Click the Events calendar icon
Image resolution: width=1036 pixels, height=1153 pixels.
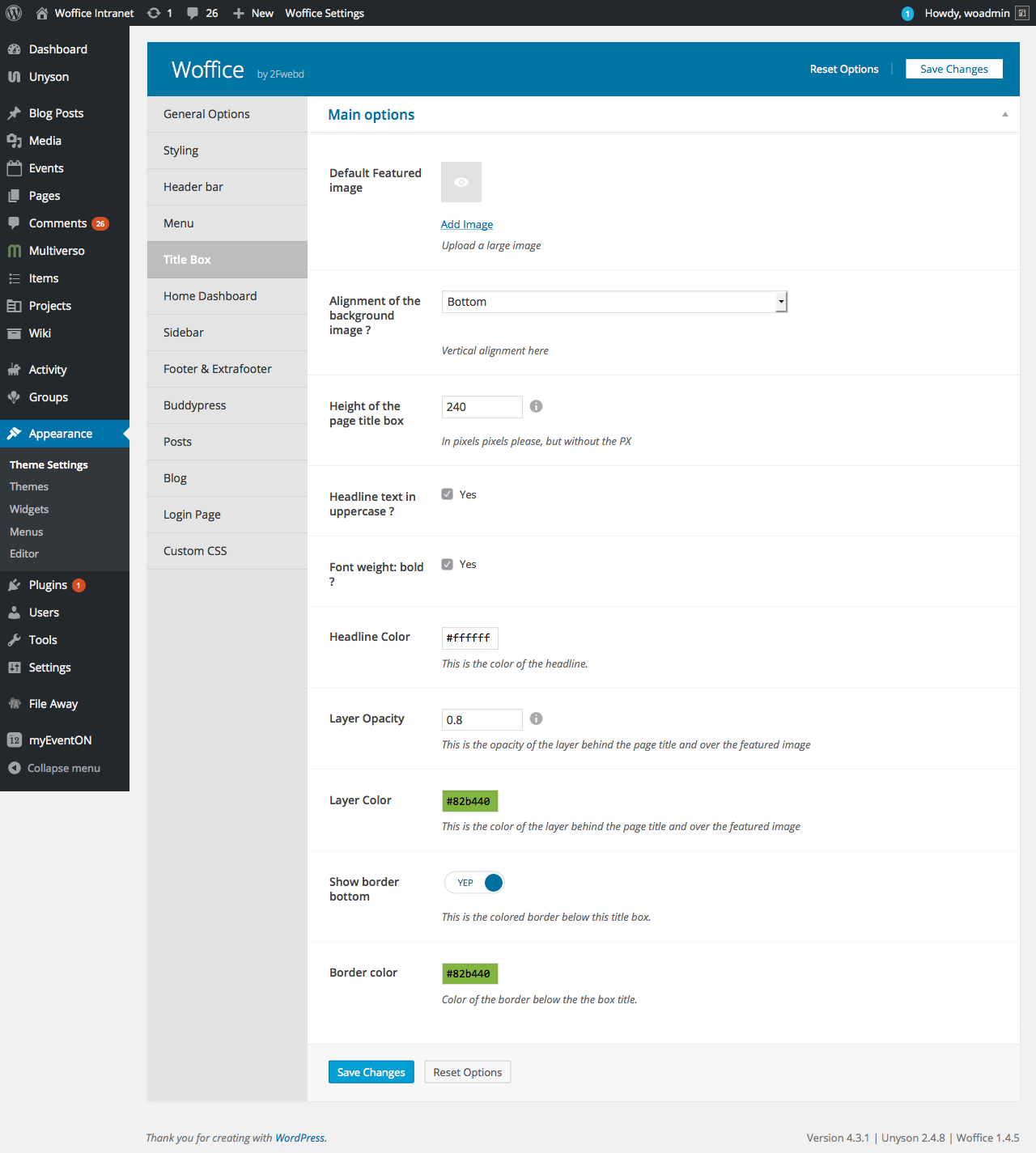point(15,168)
